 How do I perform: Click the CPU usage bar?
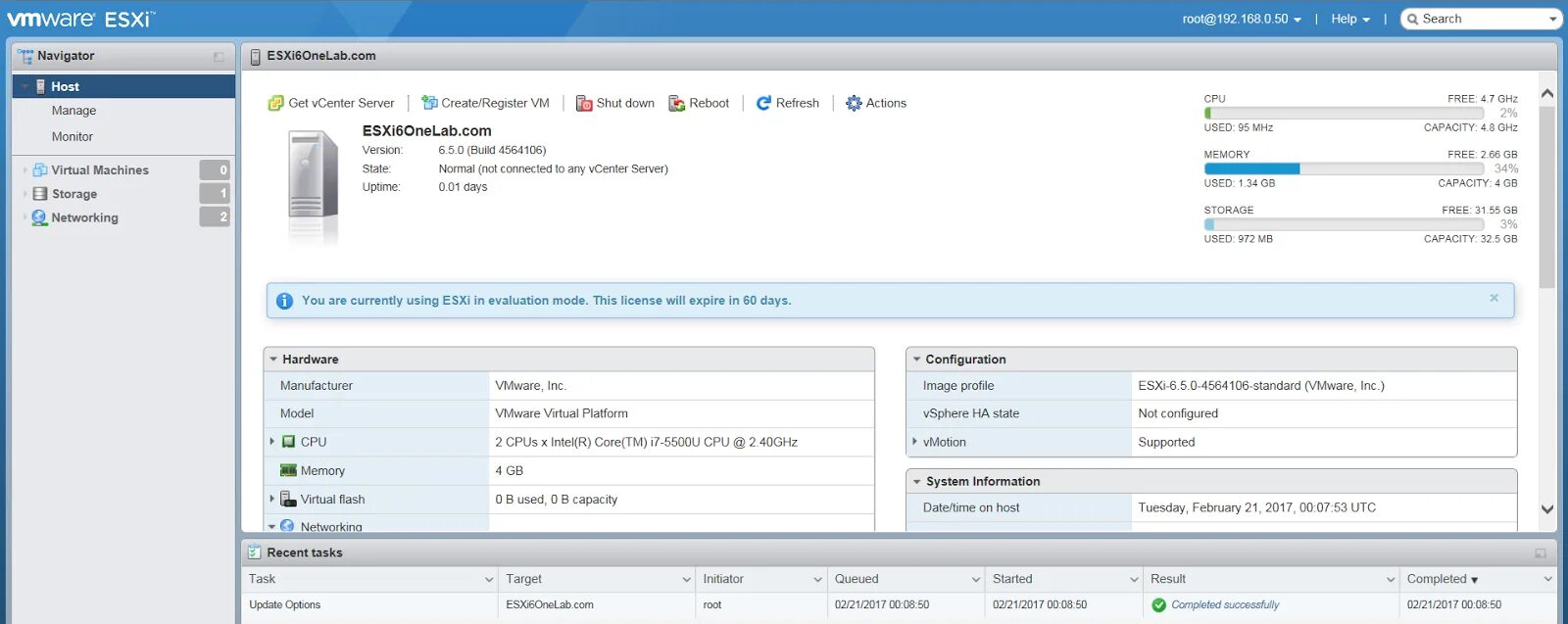(1344, 114)
